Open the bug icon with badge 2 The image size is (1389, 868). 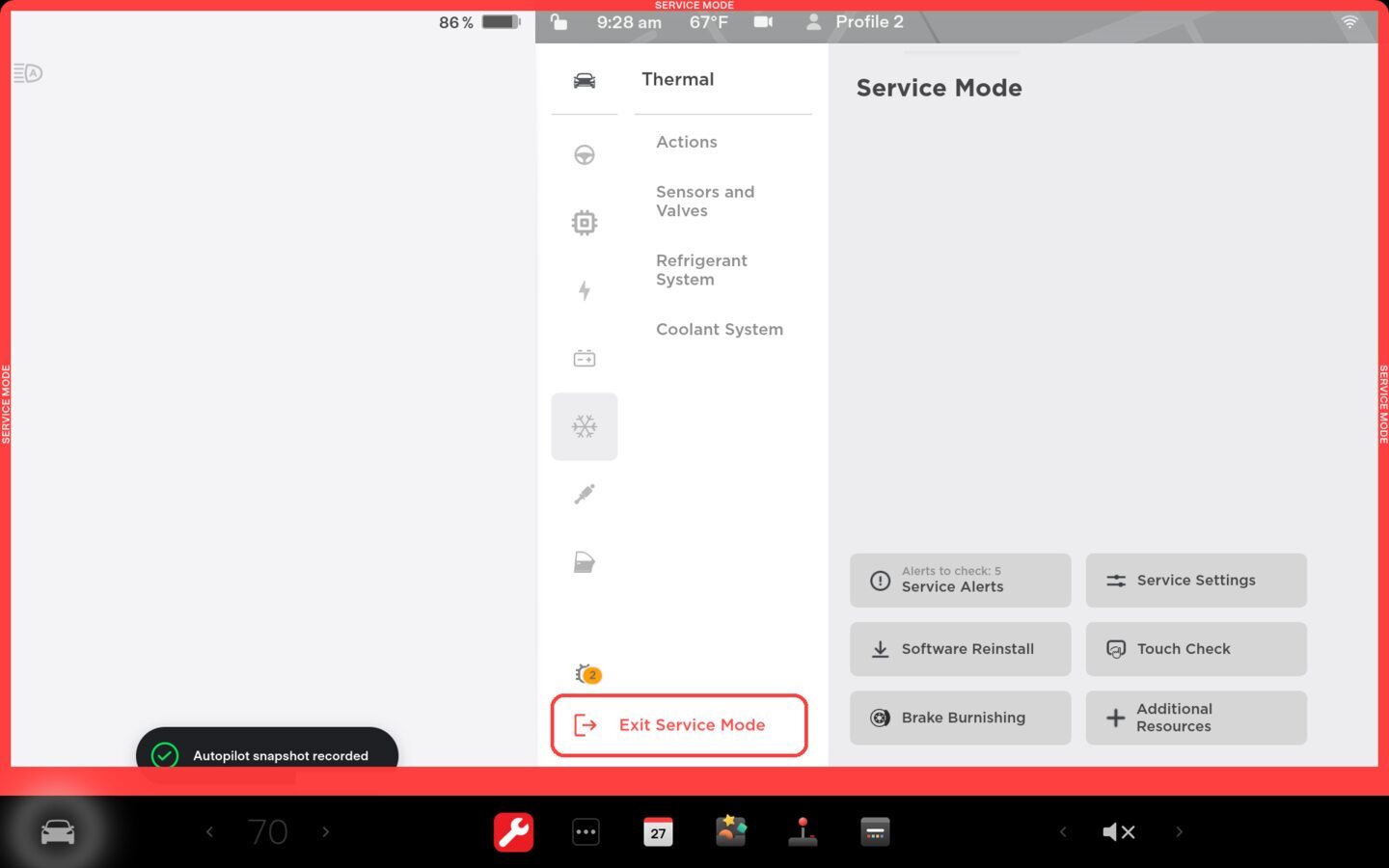click(586, 674)
